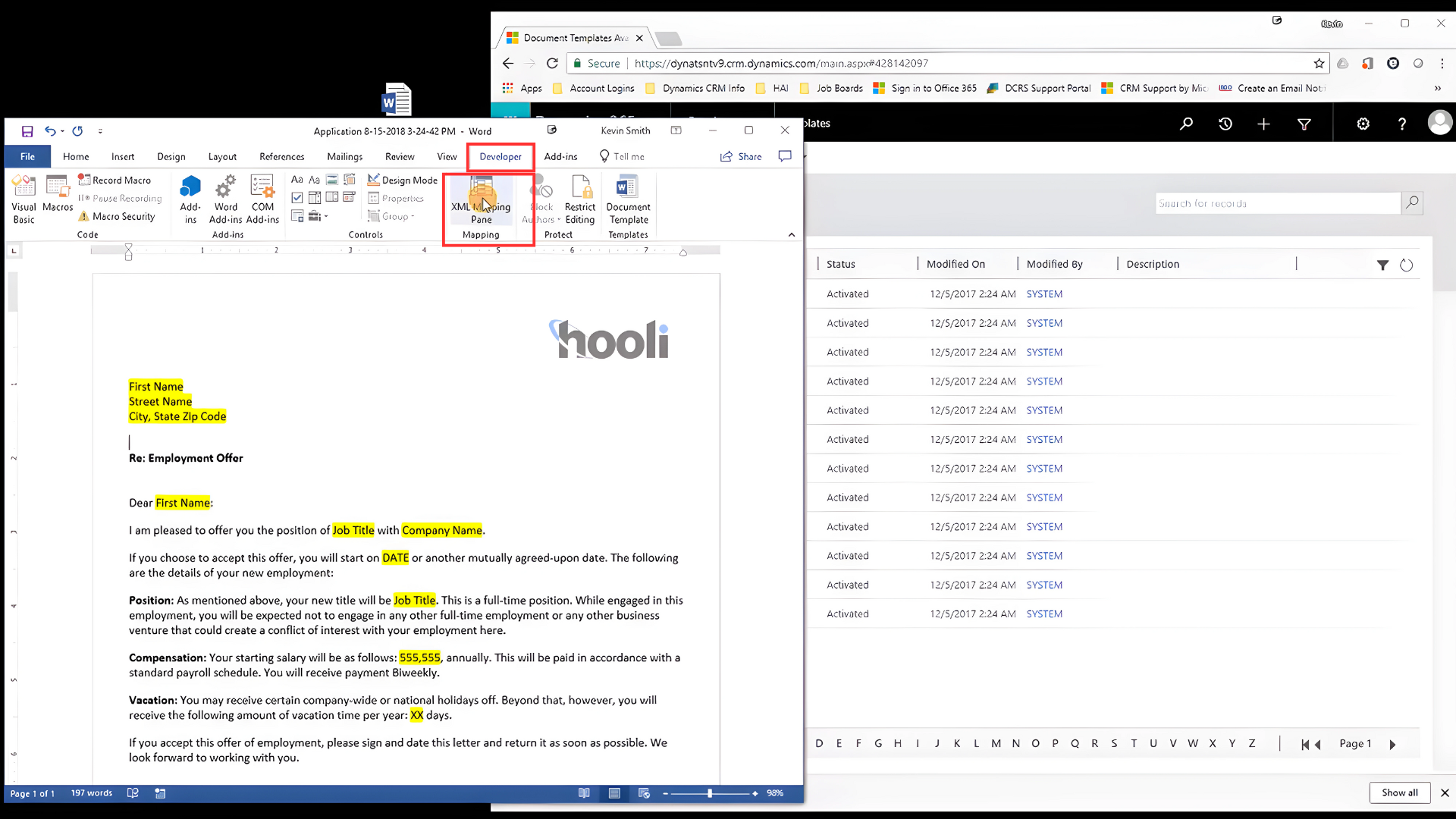The height and width of the screenshot is (819, 1456).
Task: Adjust the Word zoom slider
Action: point(710,793)
